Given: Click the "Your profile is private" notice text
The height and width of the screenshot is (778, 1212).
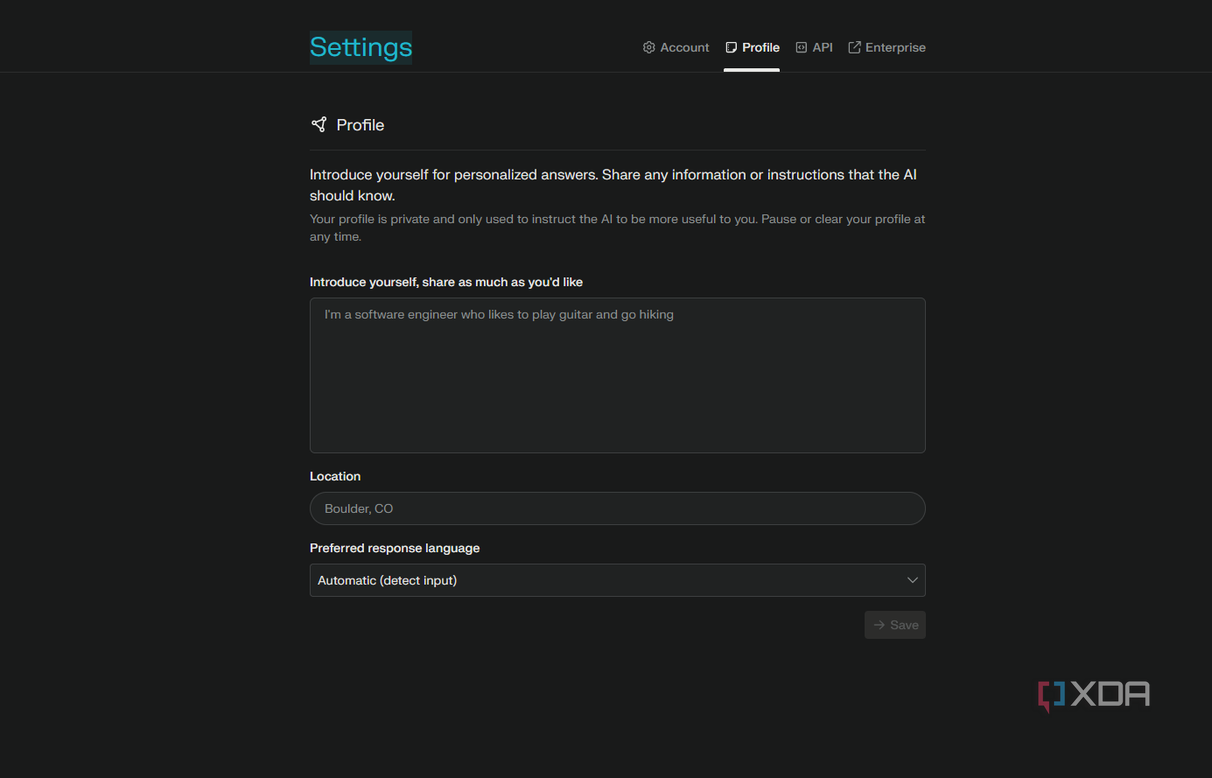Looking at the screenshot, I should (x=618, y=228).
